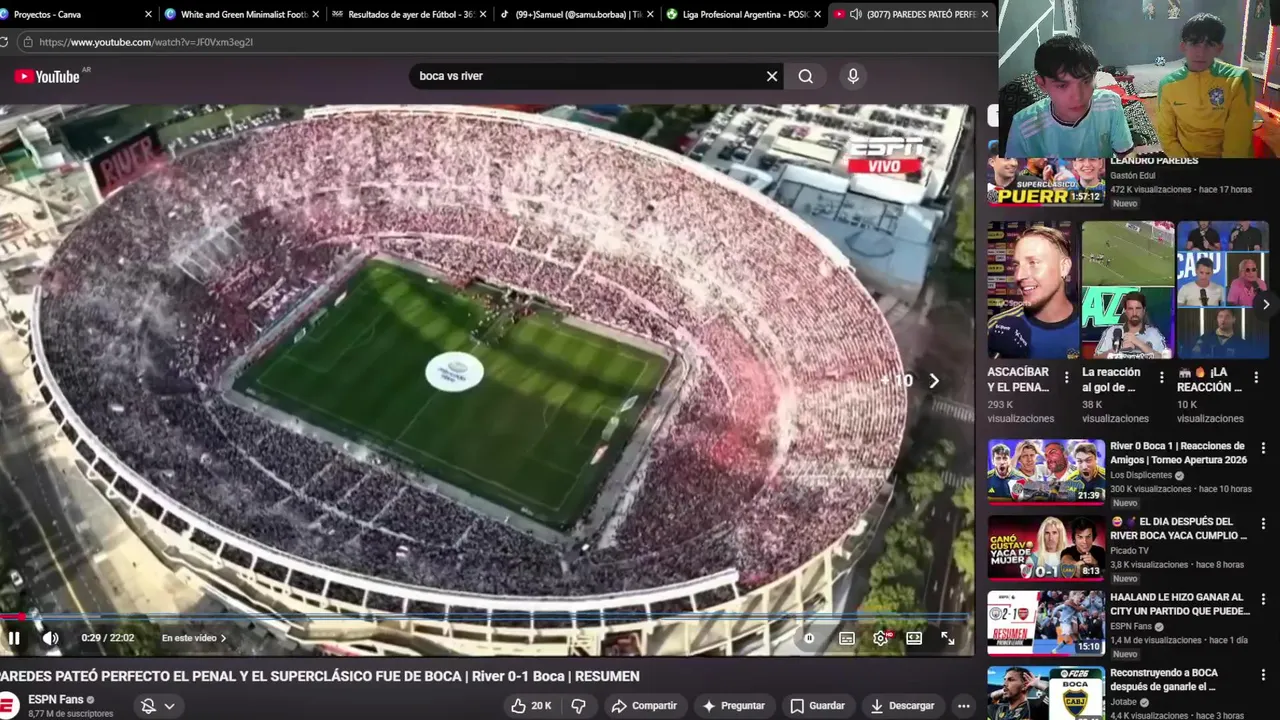This screenshot has width=1280, height=720.
Task: Click the Preguntar button
Action: point(733,706)
